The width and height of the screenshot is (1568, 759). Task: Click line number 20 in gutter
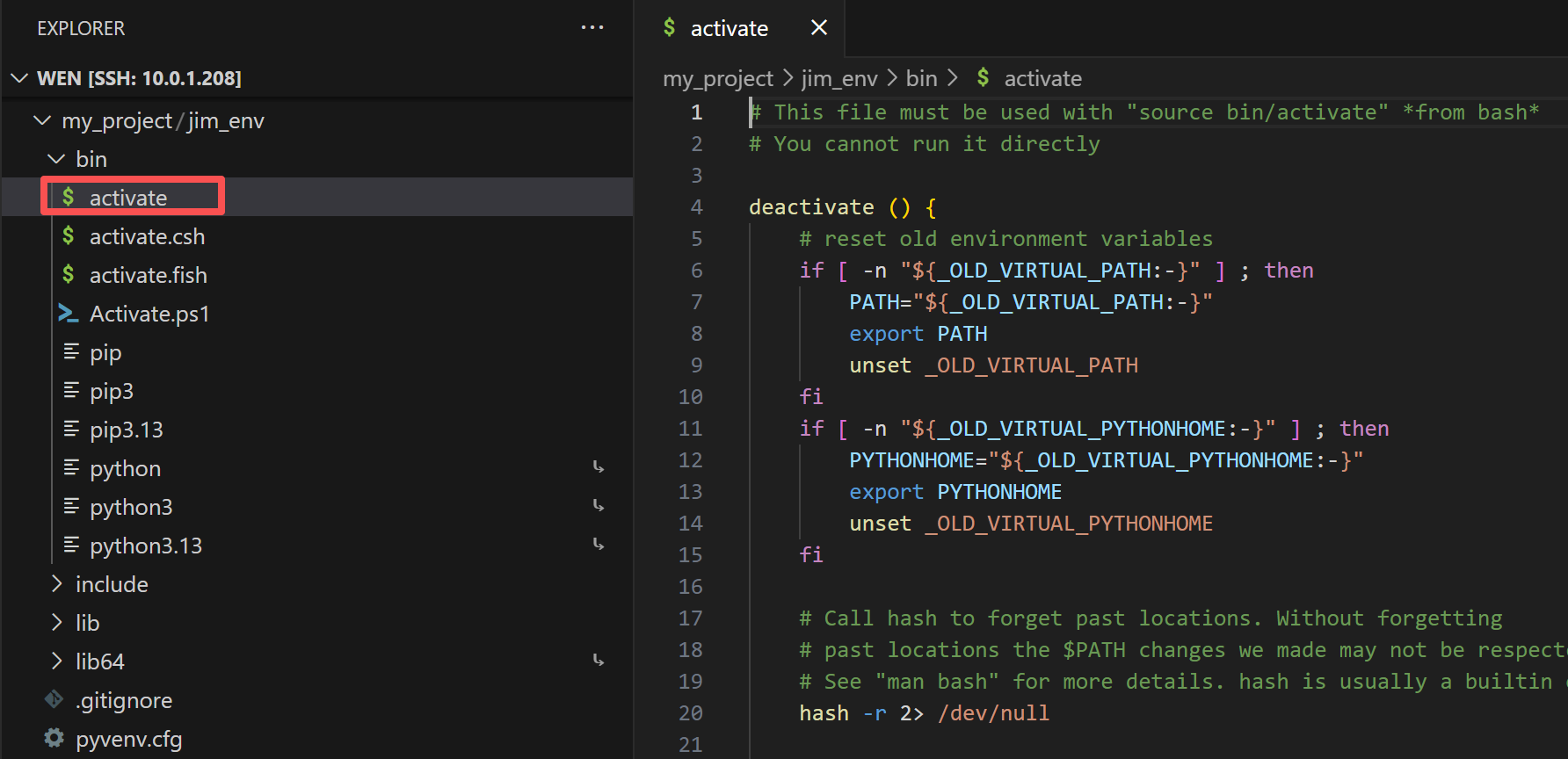point(691,713)
